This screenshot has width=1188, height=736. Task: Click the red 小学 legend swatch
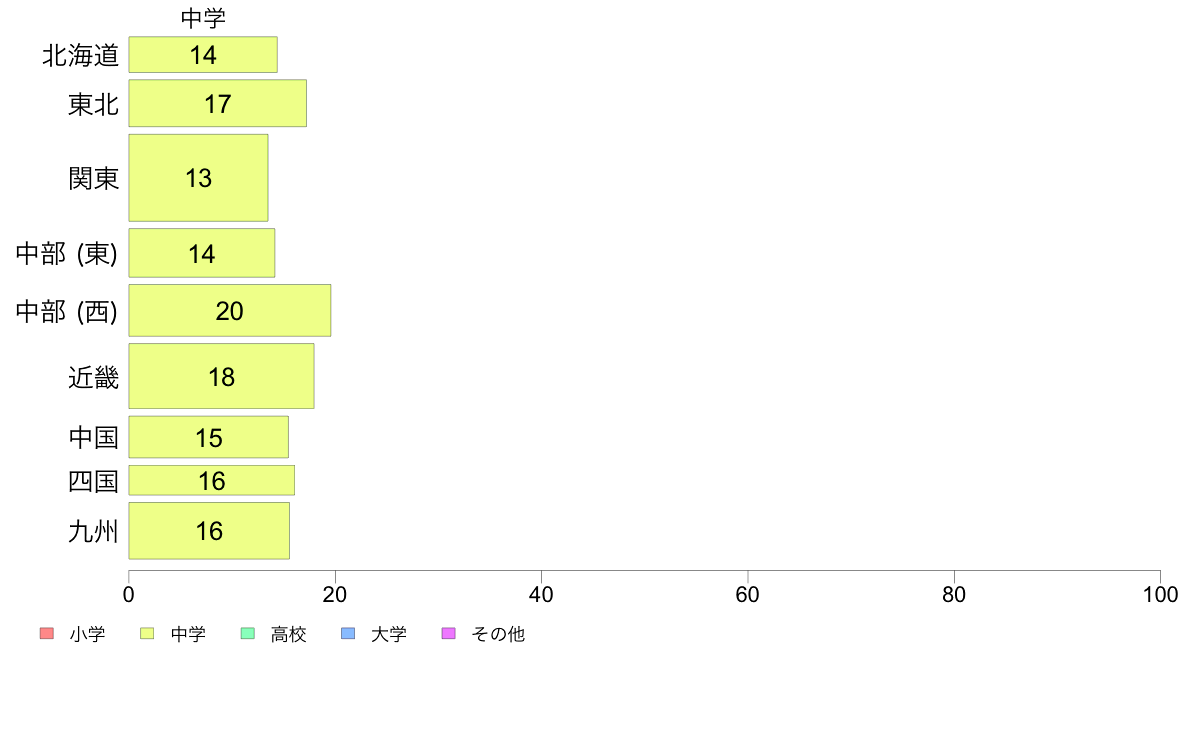point(47,634)
